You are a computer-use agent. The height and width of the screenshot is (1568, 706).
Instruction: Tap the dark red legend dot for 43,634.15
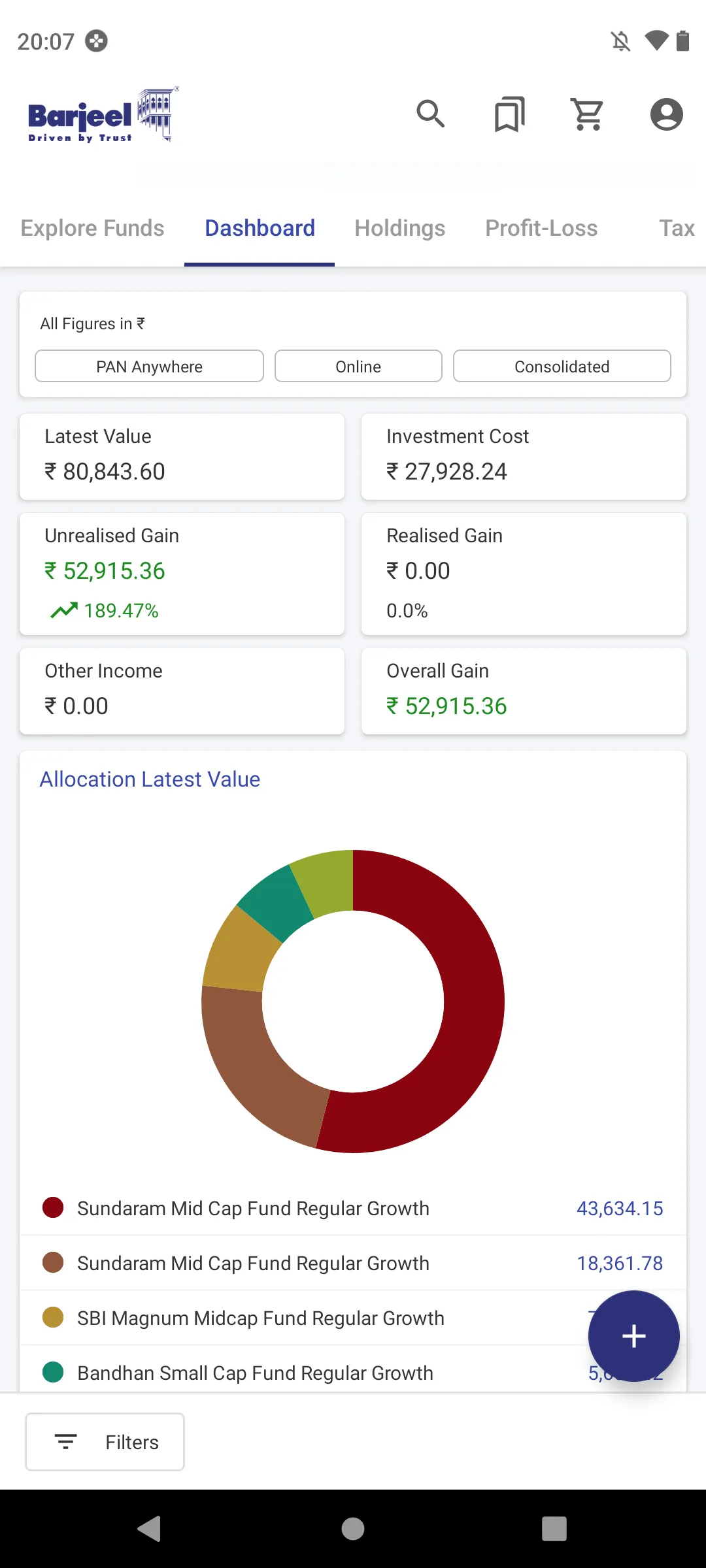pos(53,1208)
